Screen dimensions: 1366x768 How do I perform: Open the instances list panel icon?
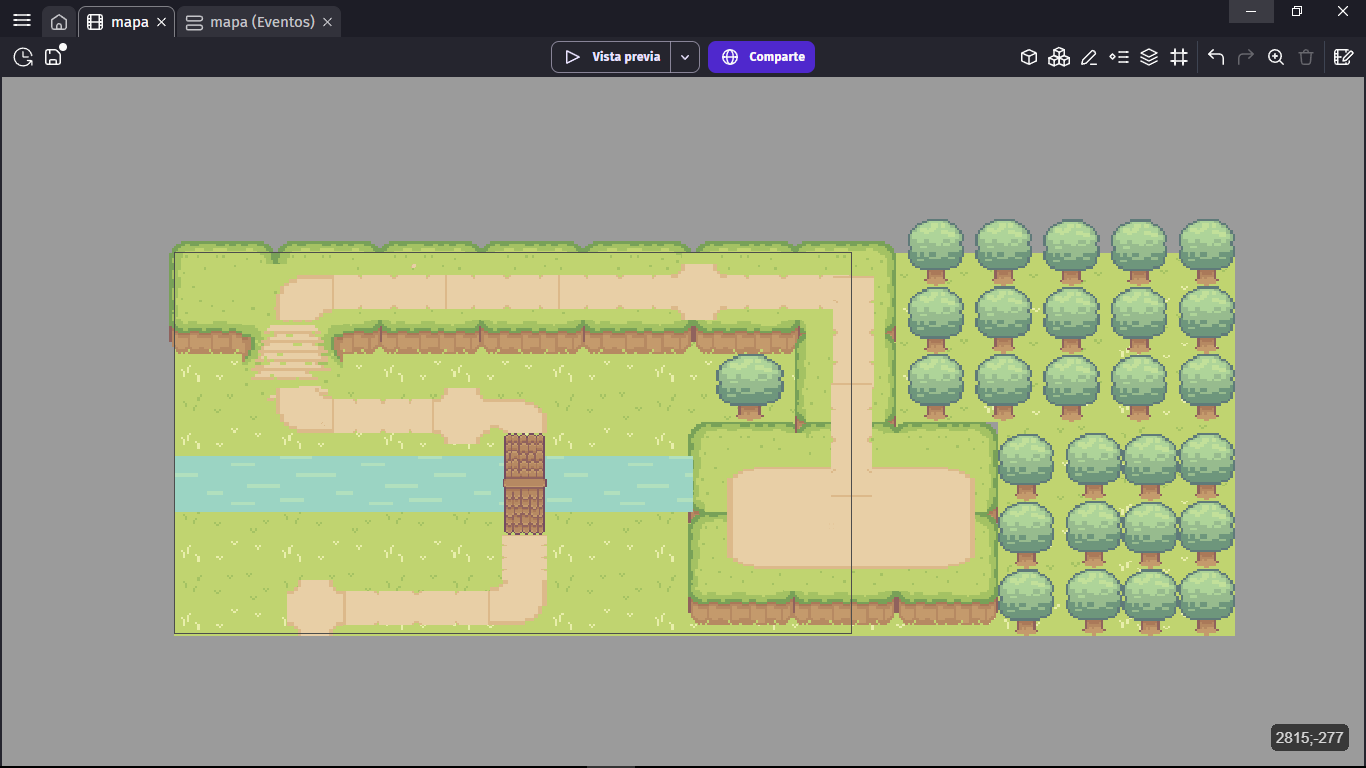tap(1119, 57)
